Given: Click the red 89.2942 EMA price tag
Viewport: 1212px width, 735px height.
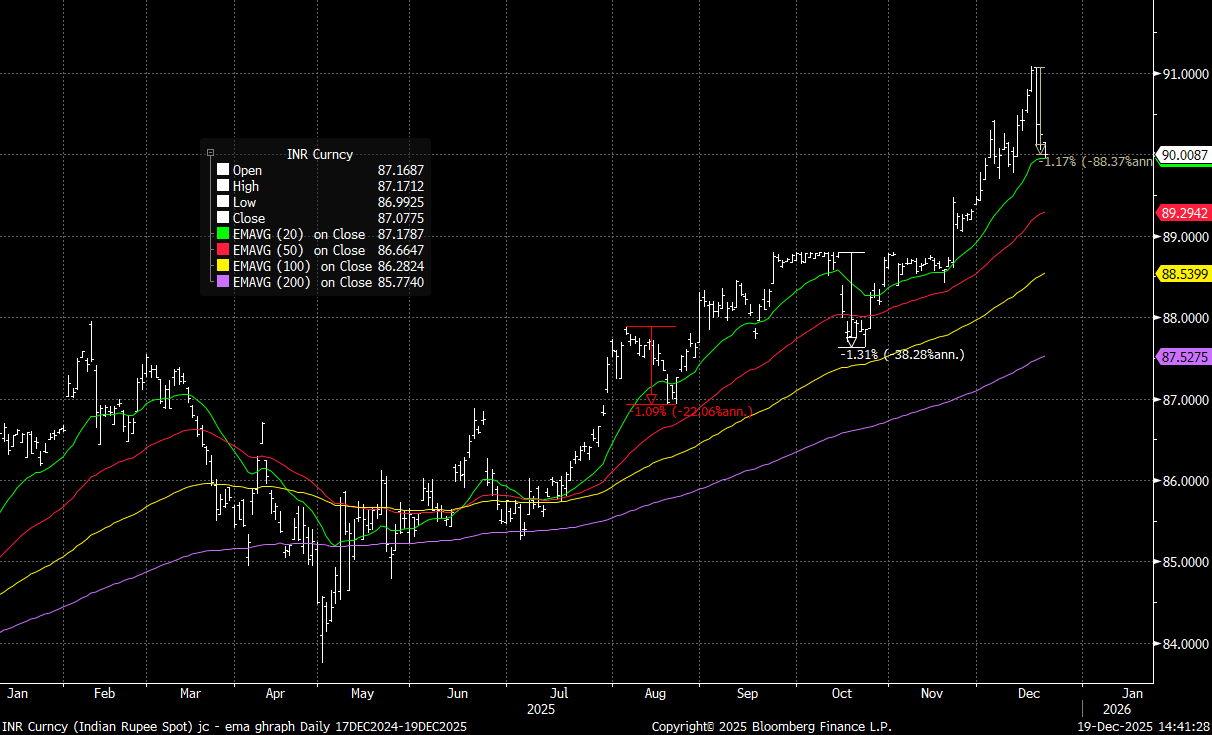Looking at the screenshot, I should [1184, 213].
